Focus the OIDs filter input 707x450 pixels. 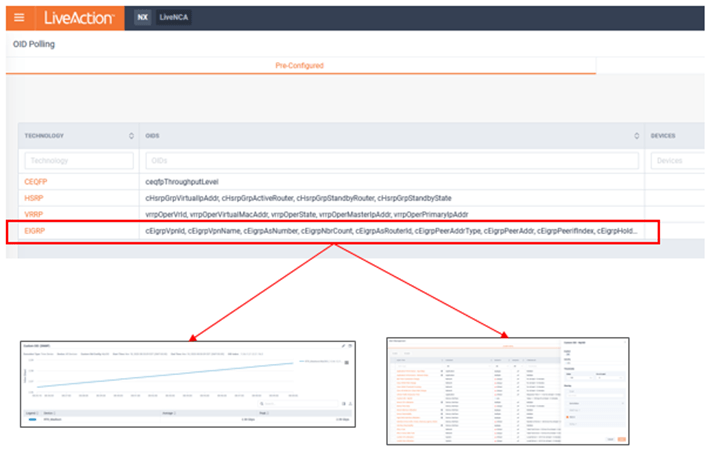coord(392,161)
